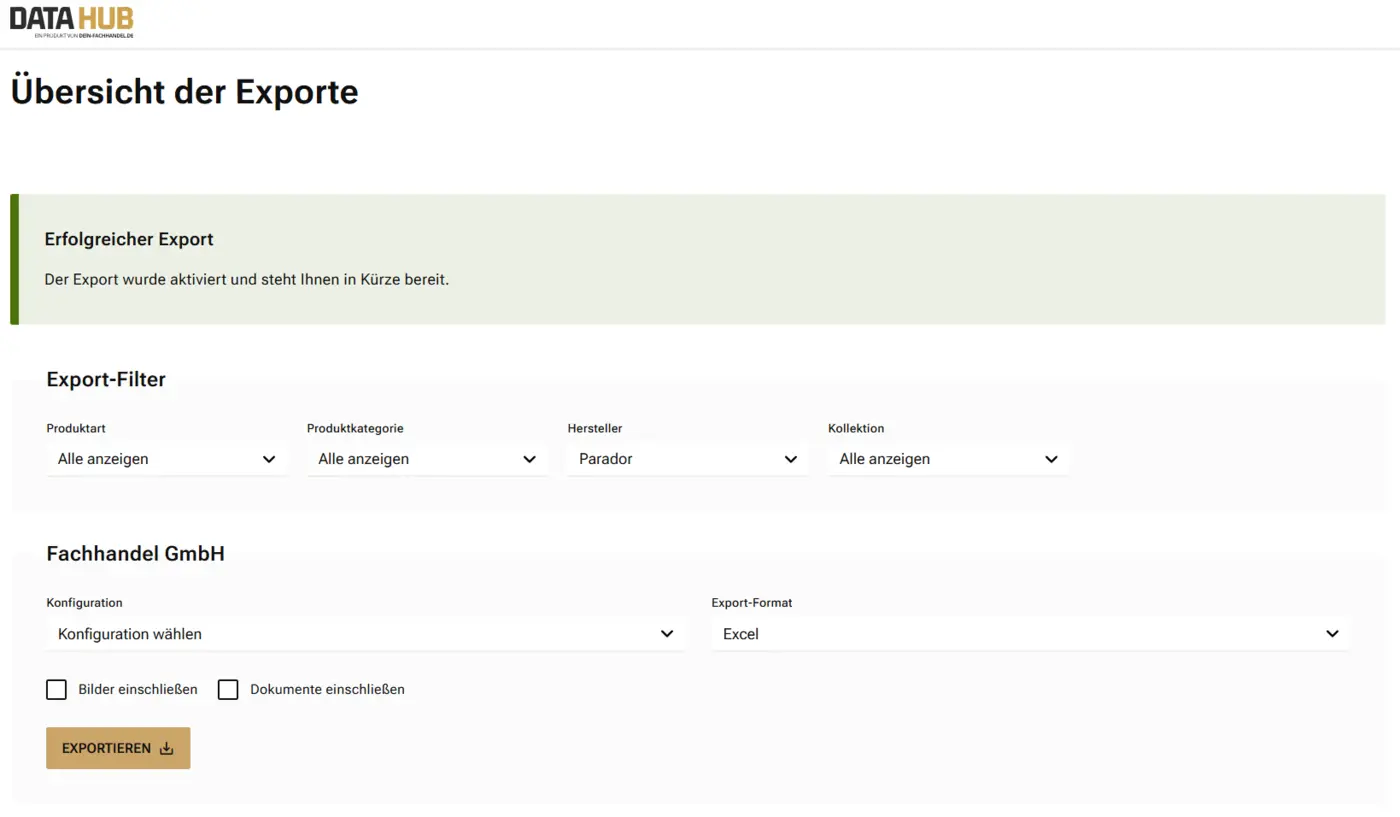Viewport: 1400px width, 817px height.
Task: Click the 'Dokumente einschließen' label text
Action: point(327,690)
